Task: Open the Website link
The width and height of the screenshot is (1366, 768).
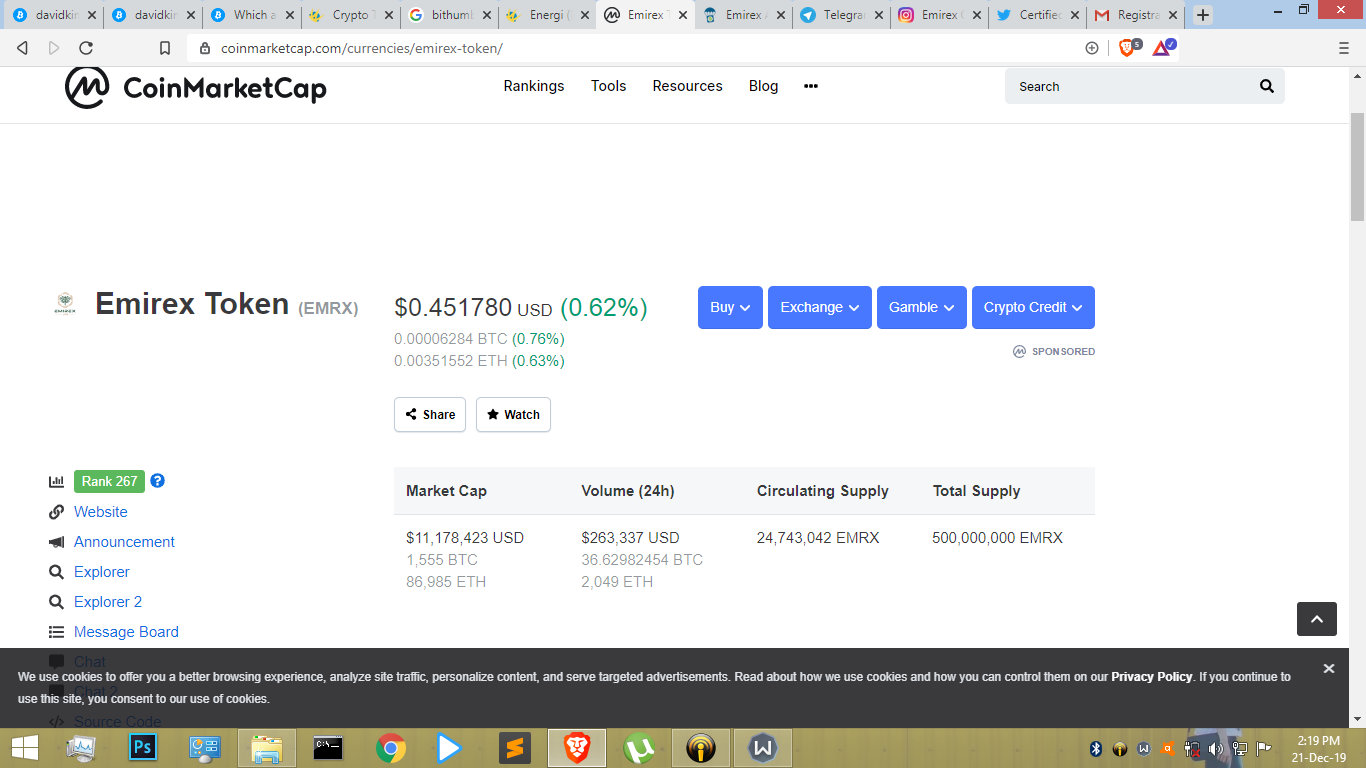Action: pyautogui.click(x=101, y=512)
